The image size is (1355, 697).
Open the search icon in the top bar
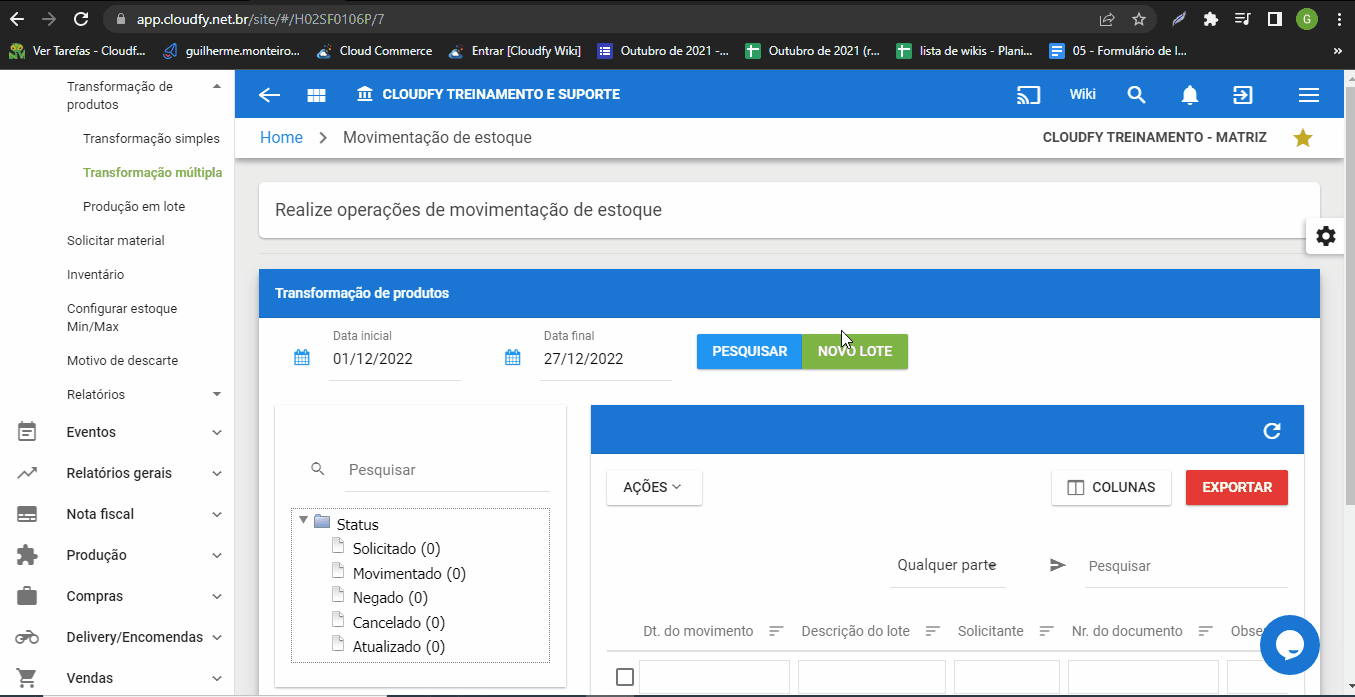click(x=1136, y=94)
